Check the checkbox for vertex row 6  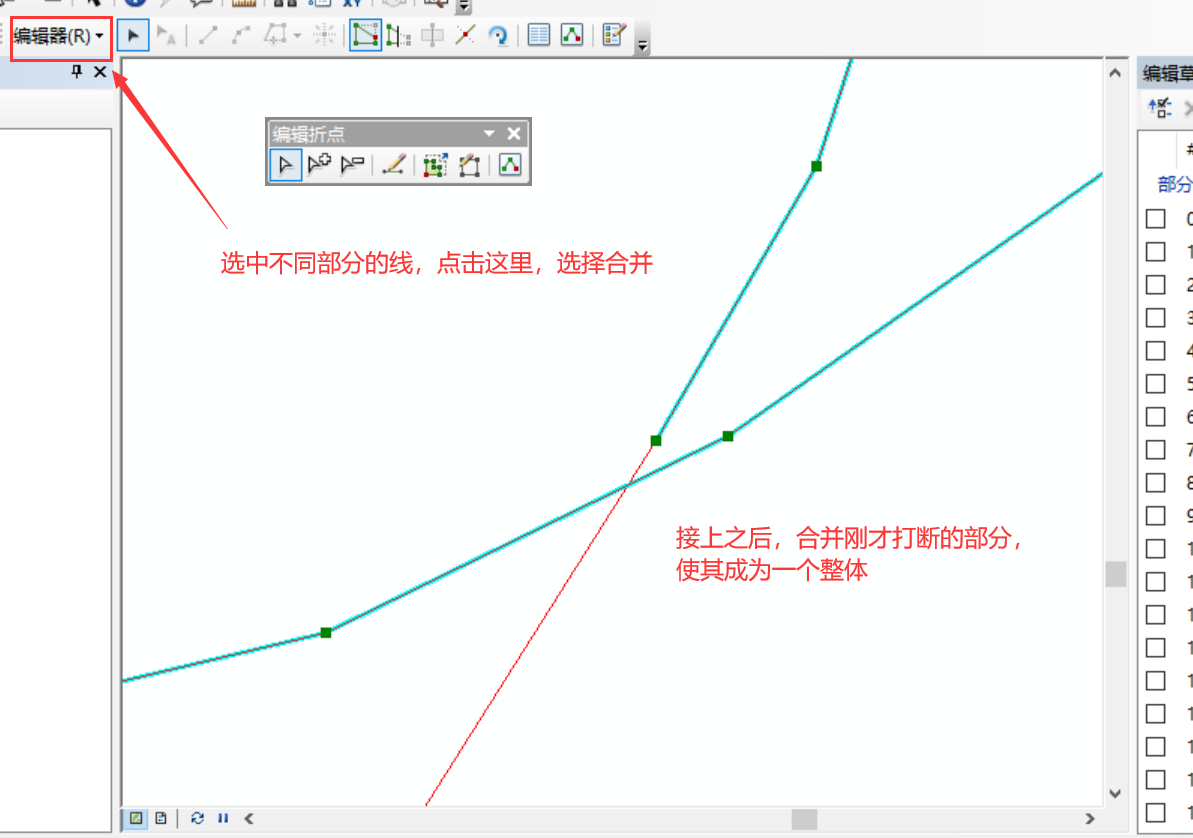1156,417
